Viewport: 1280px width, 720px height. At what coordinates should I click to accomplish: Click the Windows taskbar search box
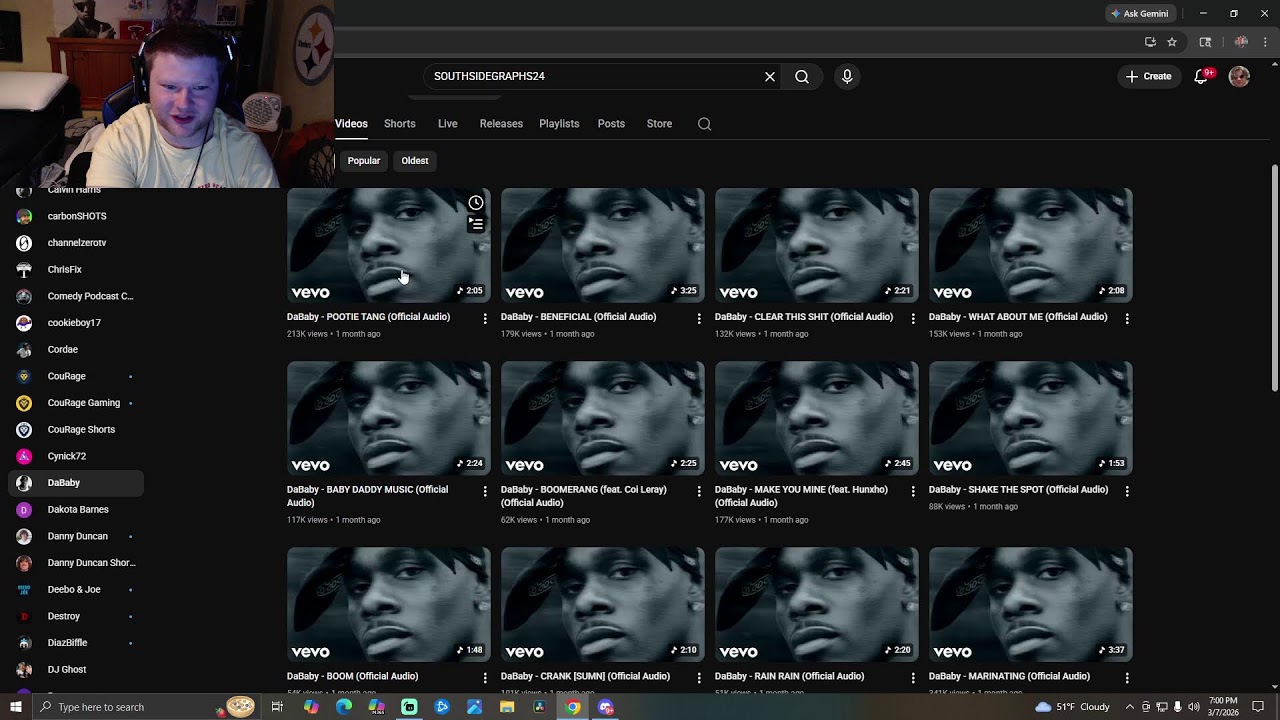(146, 707)
